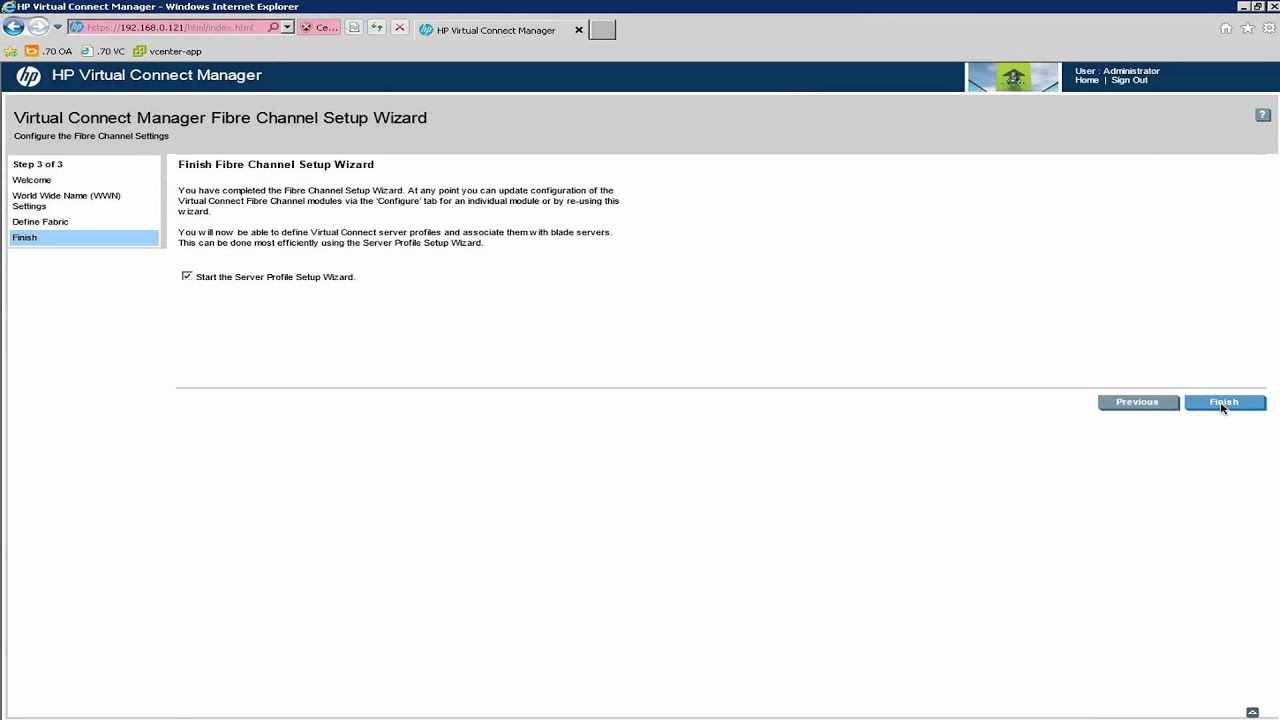1280x720 pixels.
Task: Restore down the Internet Explorer window
Action: point(1258,6)
